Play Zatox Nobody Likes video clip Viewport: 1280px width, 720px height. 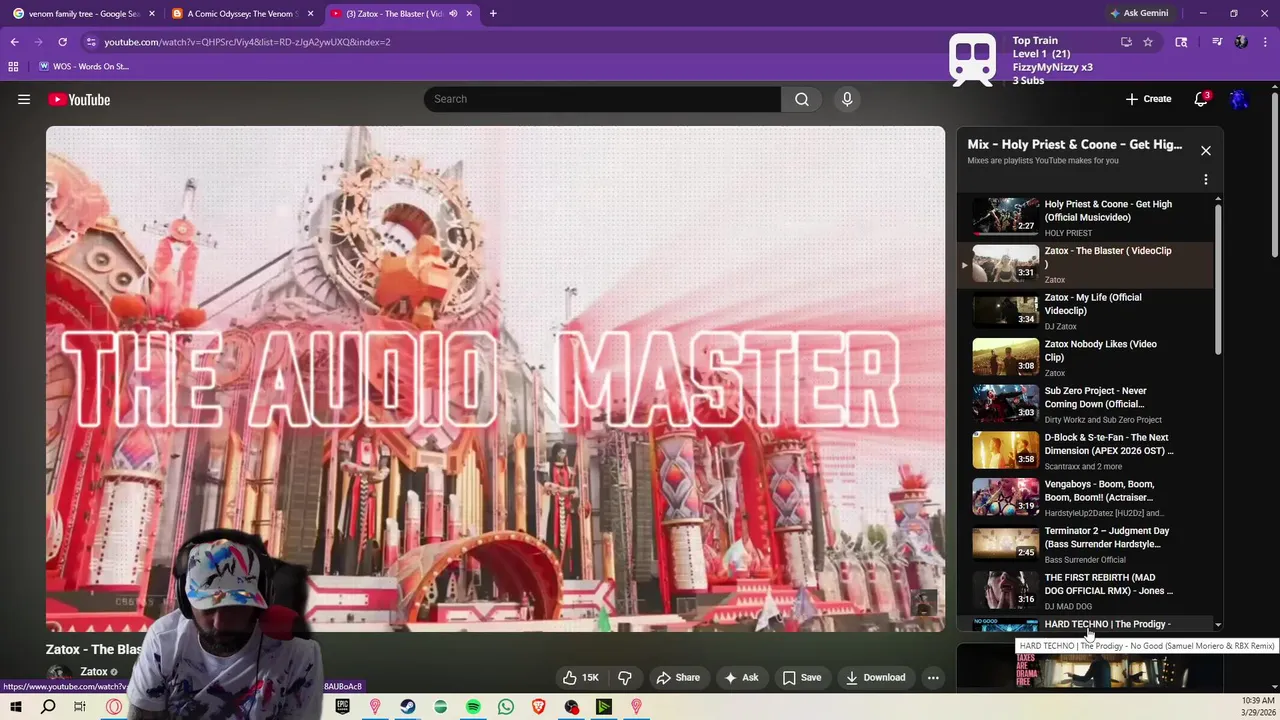(1085, 357)
